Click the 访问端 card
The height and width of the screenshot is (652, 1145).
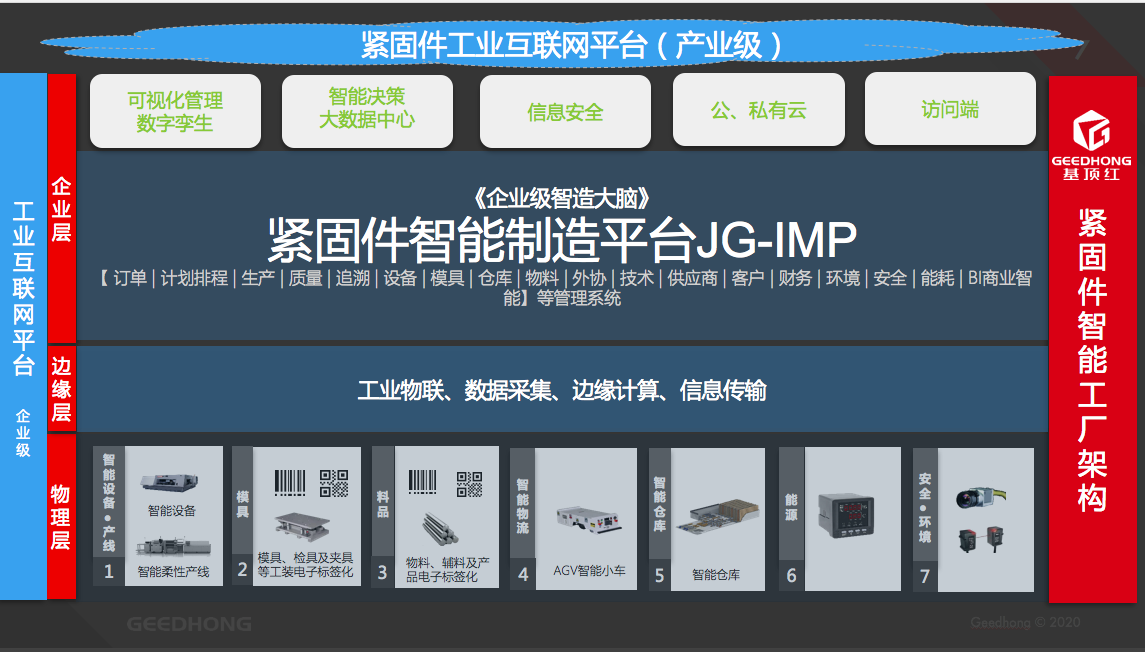click(x=950, y=109)
